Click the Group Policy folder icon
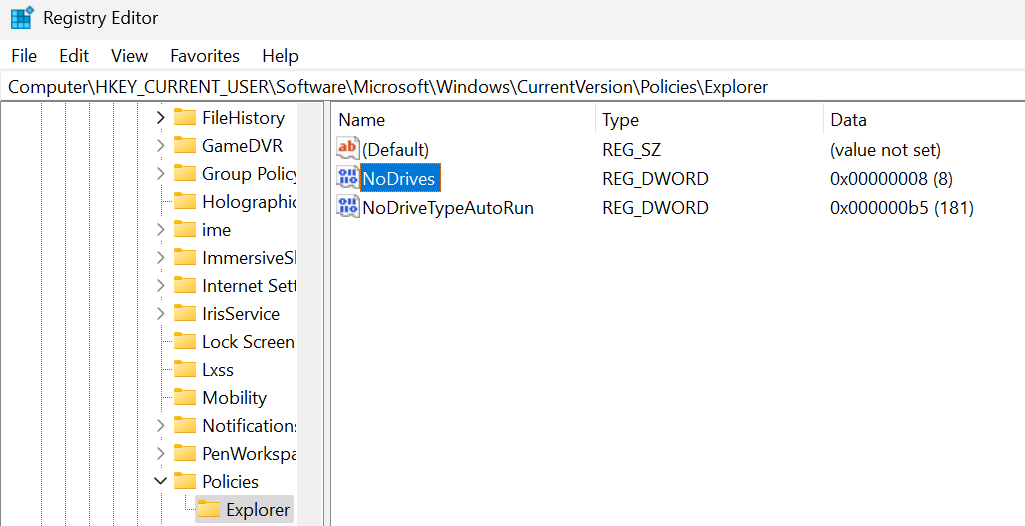This screenshot has width=1025, height=526. (185, 174)
